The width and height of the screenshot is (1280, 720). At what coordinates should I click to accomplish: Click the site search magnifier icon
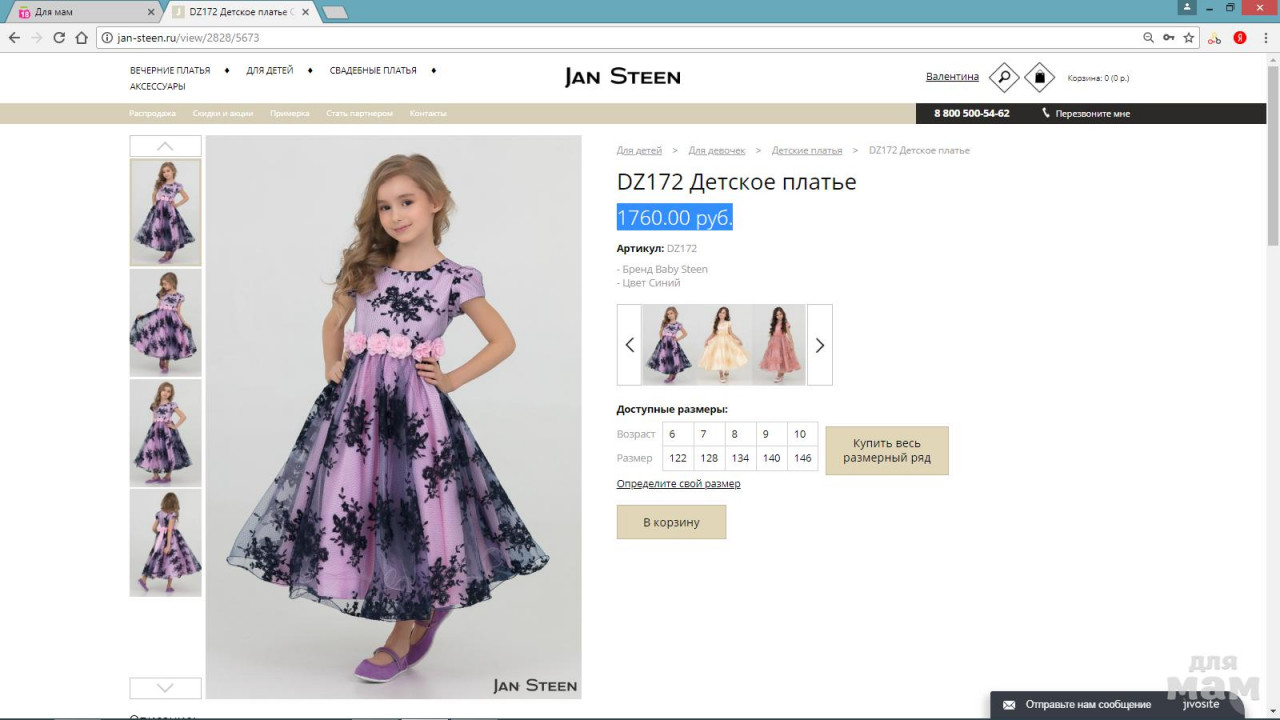[1004, 77]
